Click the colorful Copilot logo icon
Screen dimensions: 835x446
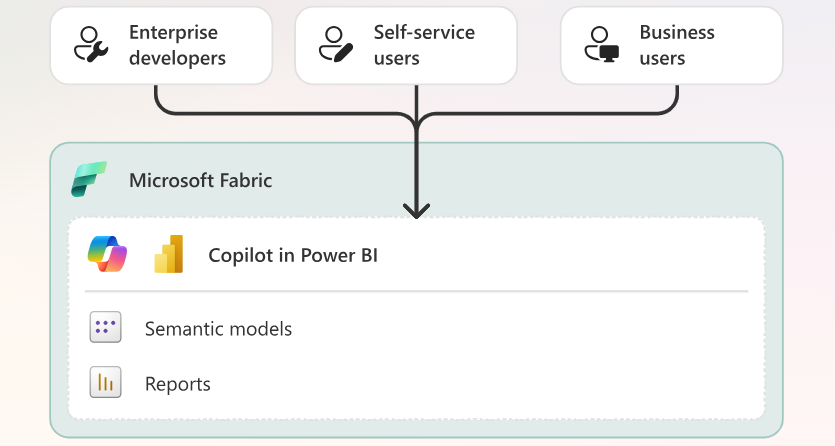point(108,254)
